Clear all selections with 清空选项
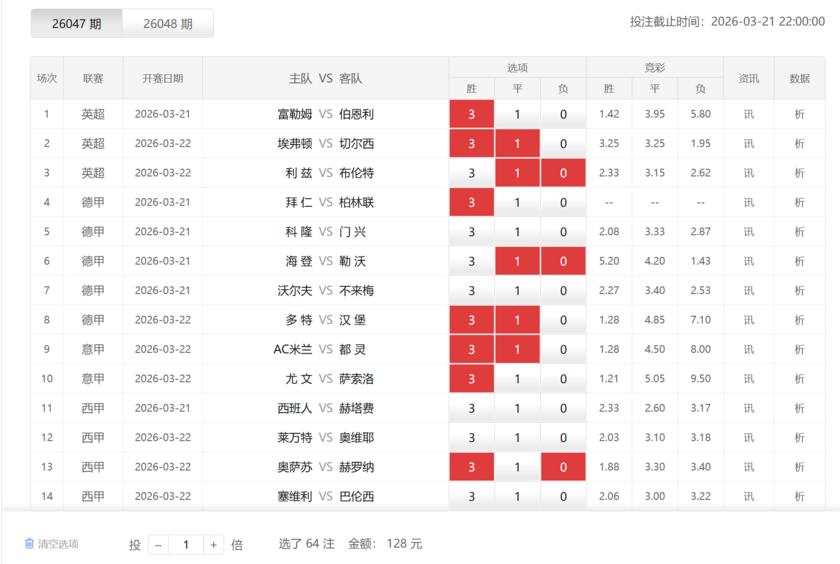 (58, 544)
